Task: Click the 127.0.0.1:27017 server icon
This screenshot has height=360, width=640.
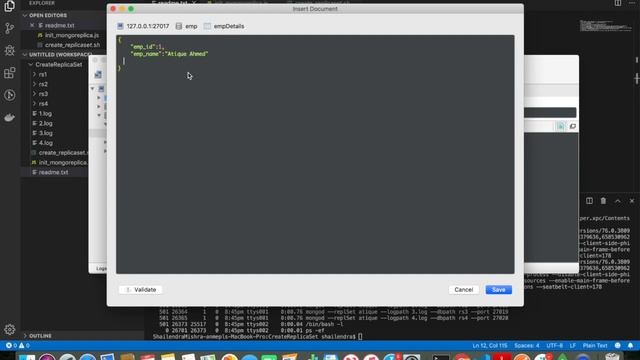Action: (120, 26)
